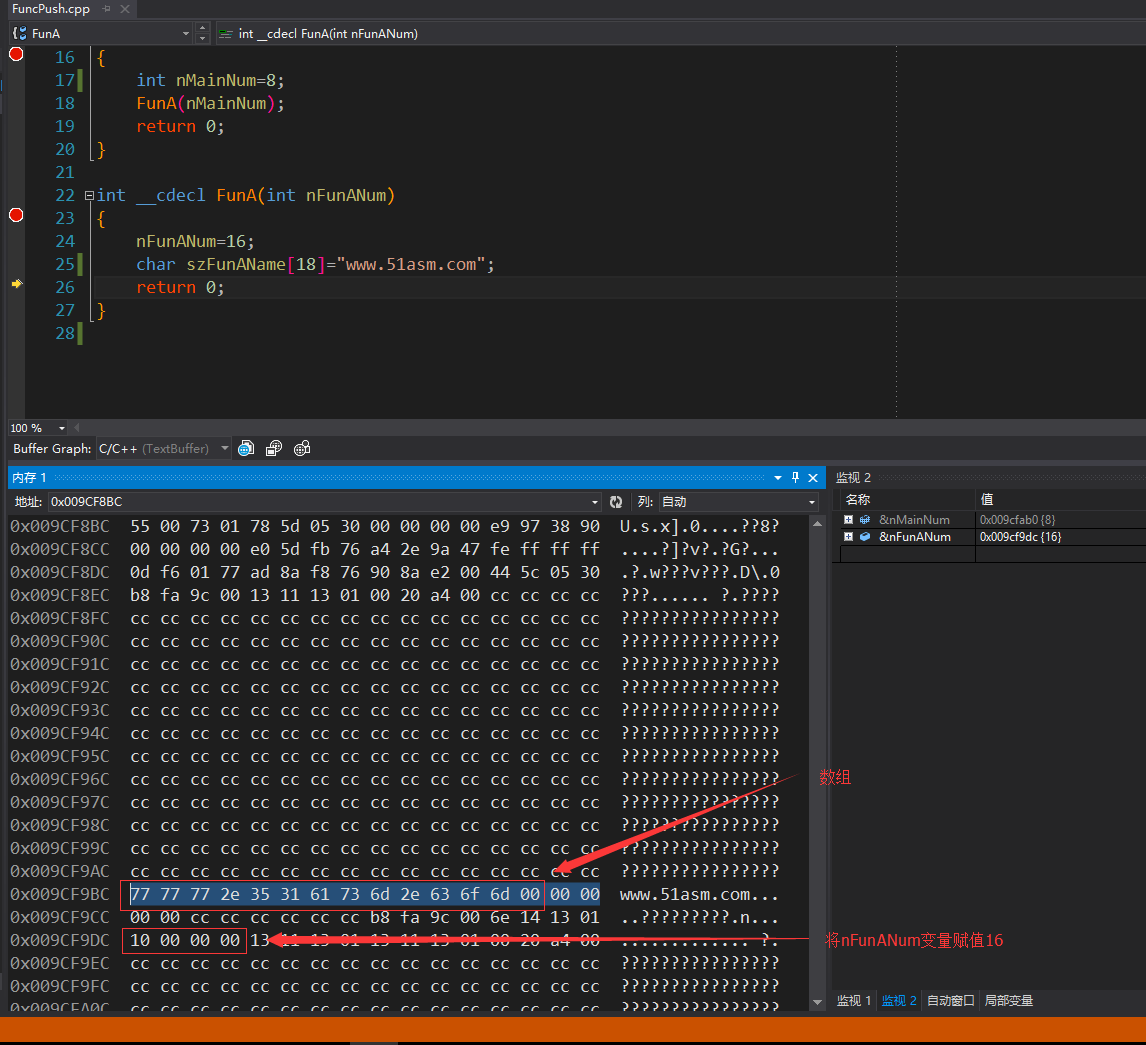
Task: Switch to the 监视 1 tab
Action: coord(853,1001)
